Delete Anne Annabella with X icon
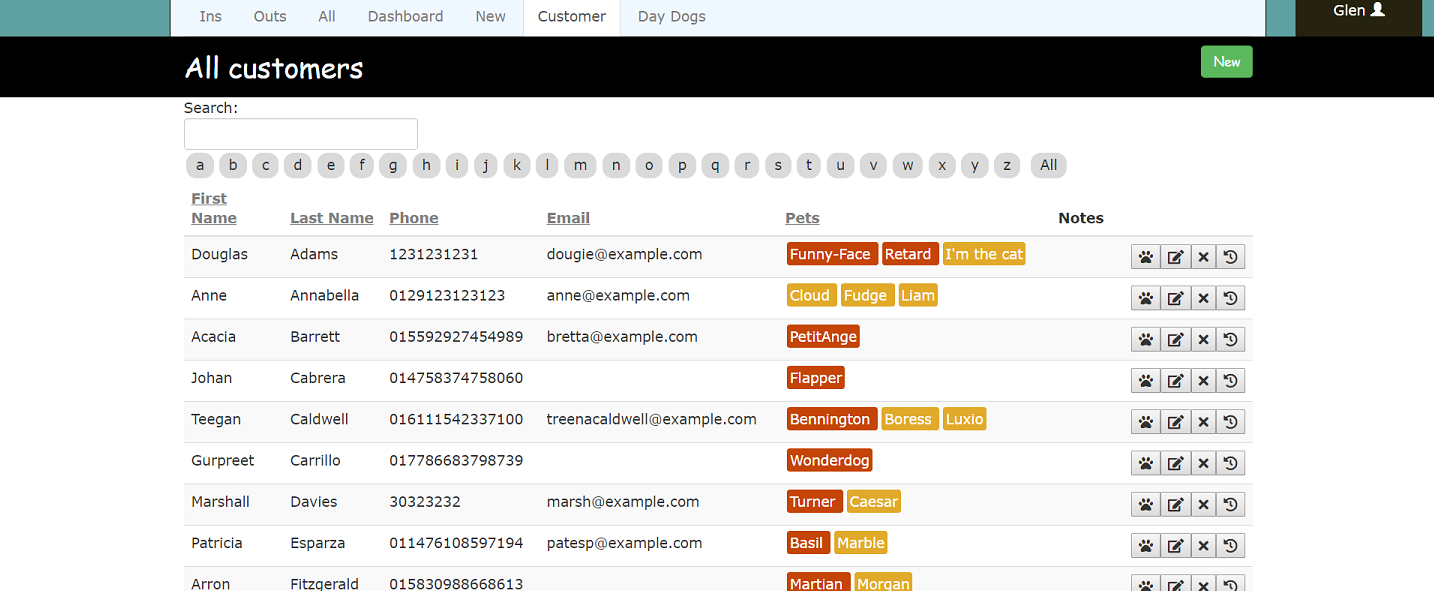 pyautogui.click(x=1204, y=298)
